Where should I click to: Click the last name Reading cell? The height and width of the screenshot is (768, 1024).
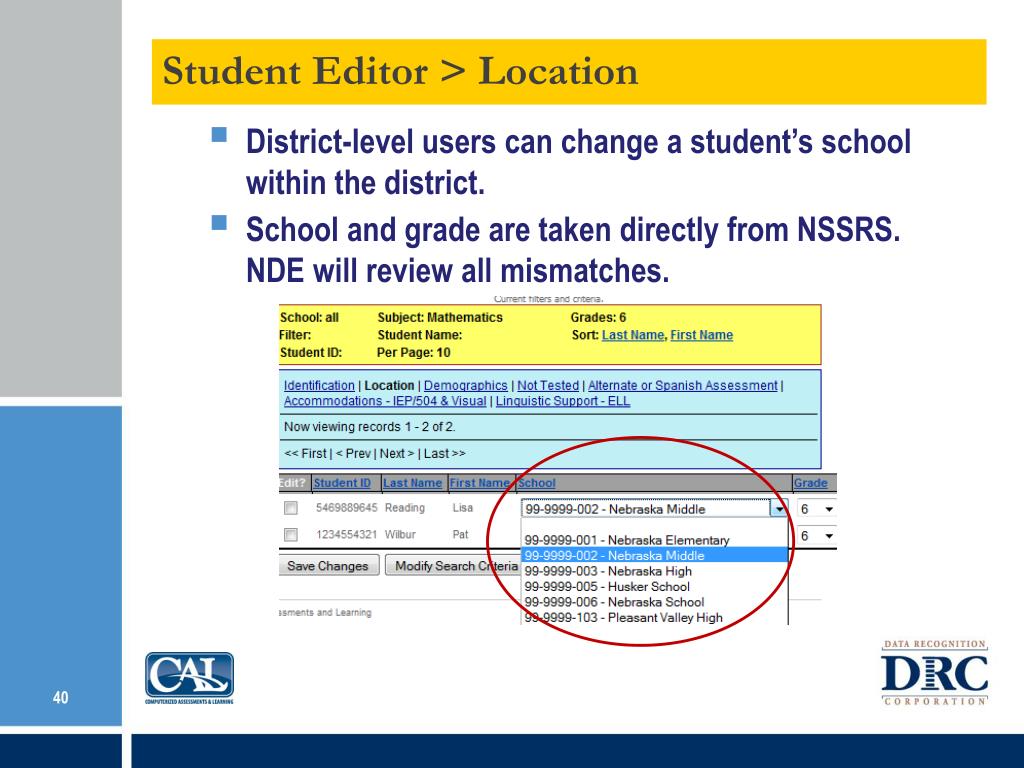405,507
